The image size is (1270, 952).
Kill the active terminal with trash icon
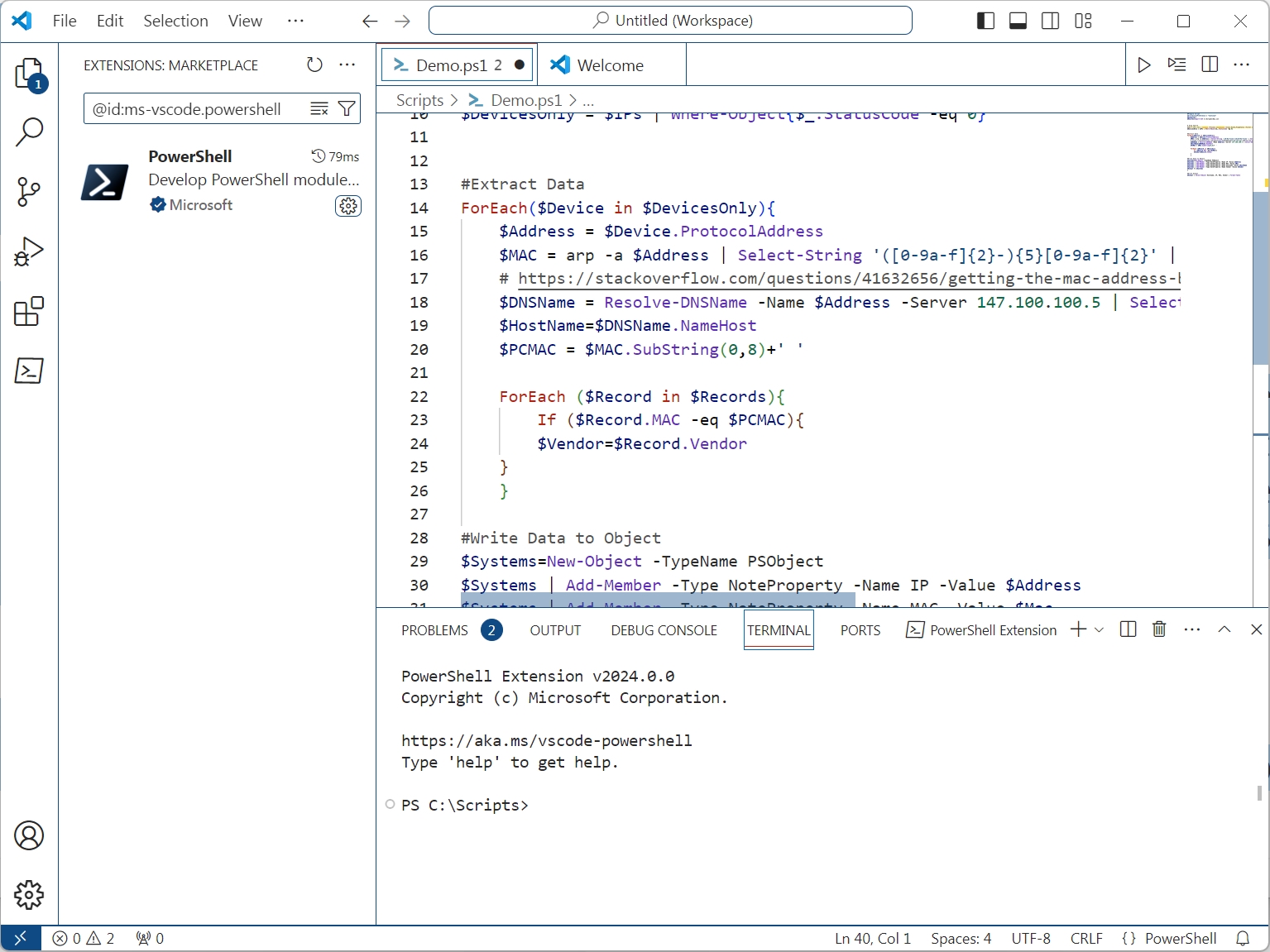(x=1158, y=629)
